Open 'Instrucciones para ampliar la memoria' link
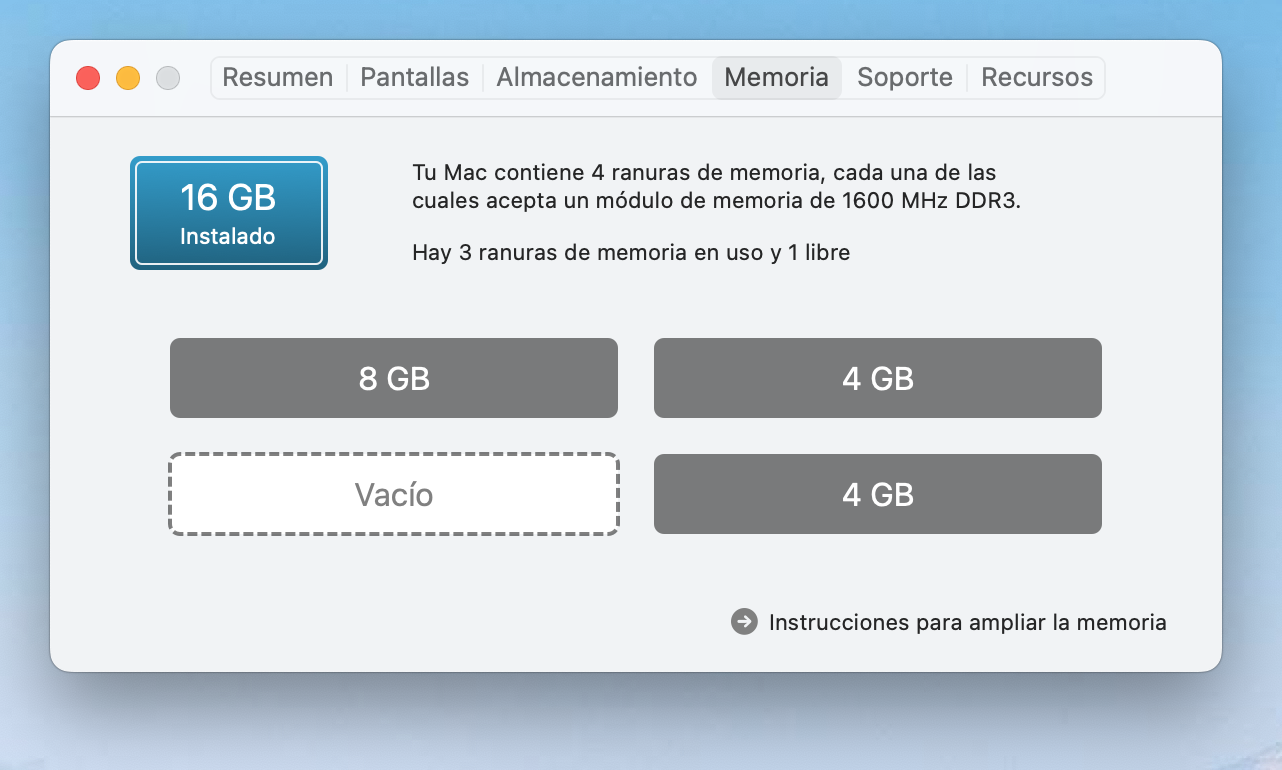The image size is (1282, 770). click(x=967, y=622)
